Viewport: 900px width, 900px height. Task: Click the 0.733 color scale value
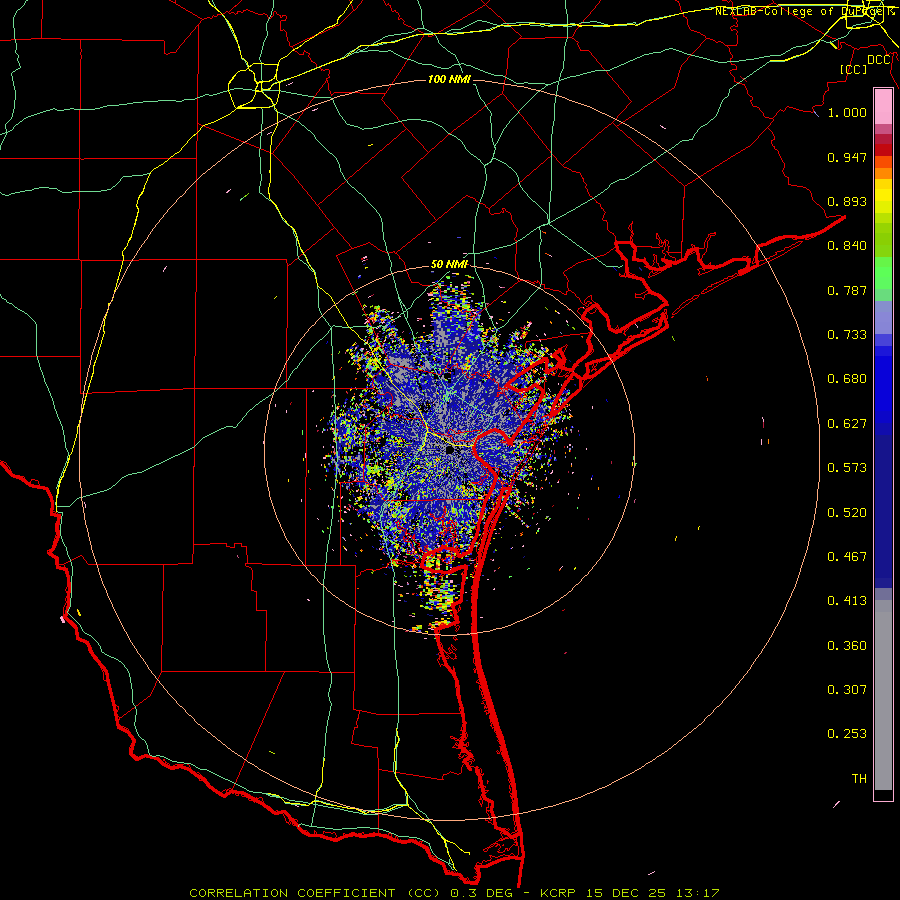pyautogui.click(x=847, y=335)
